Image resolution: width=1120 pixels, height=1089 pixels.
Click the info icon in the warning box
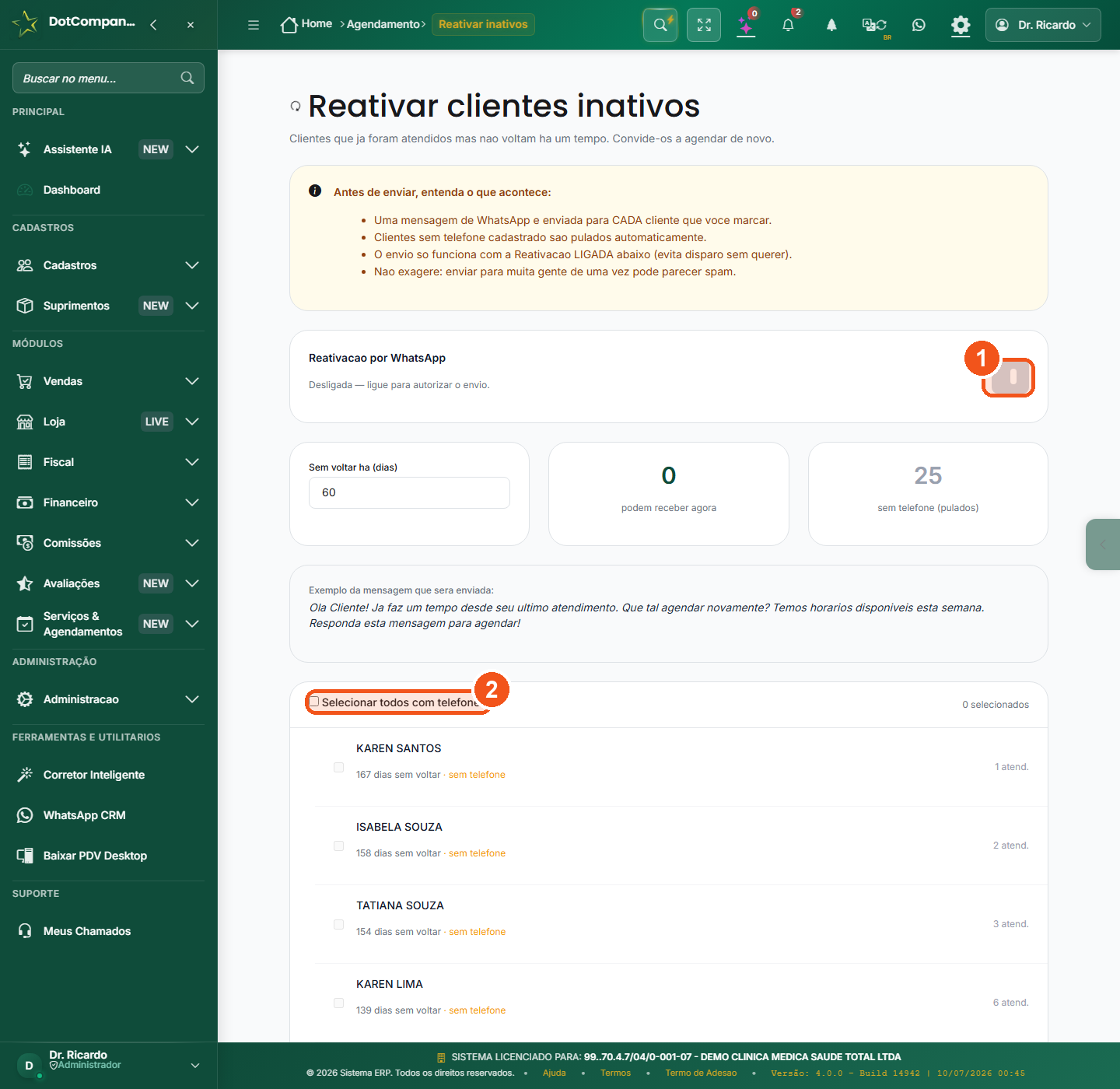click(315, 191)
